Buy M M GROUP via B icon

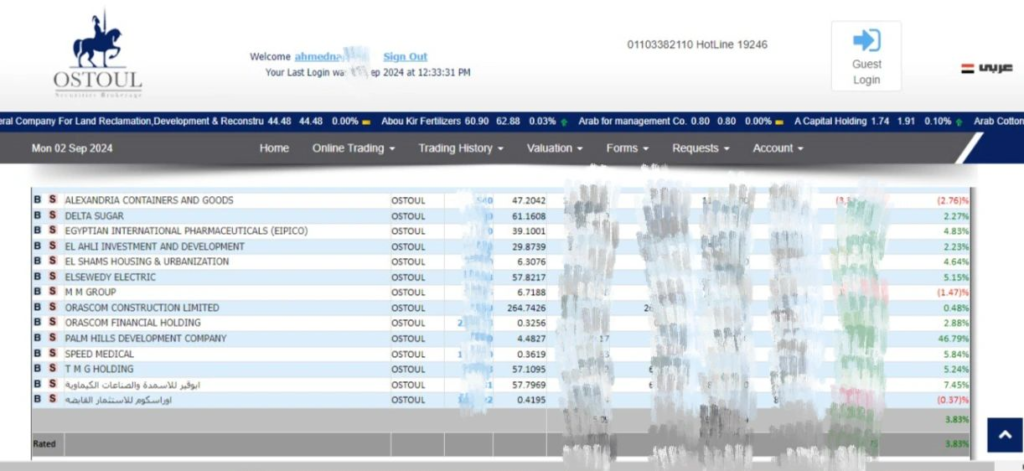[x=37, y=292]
